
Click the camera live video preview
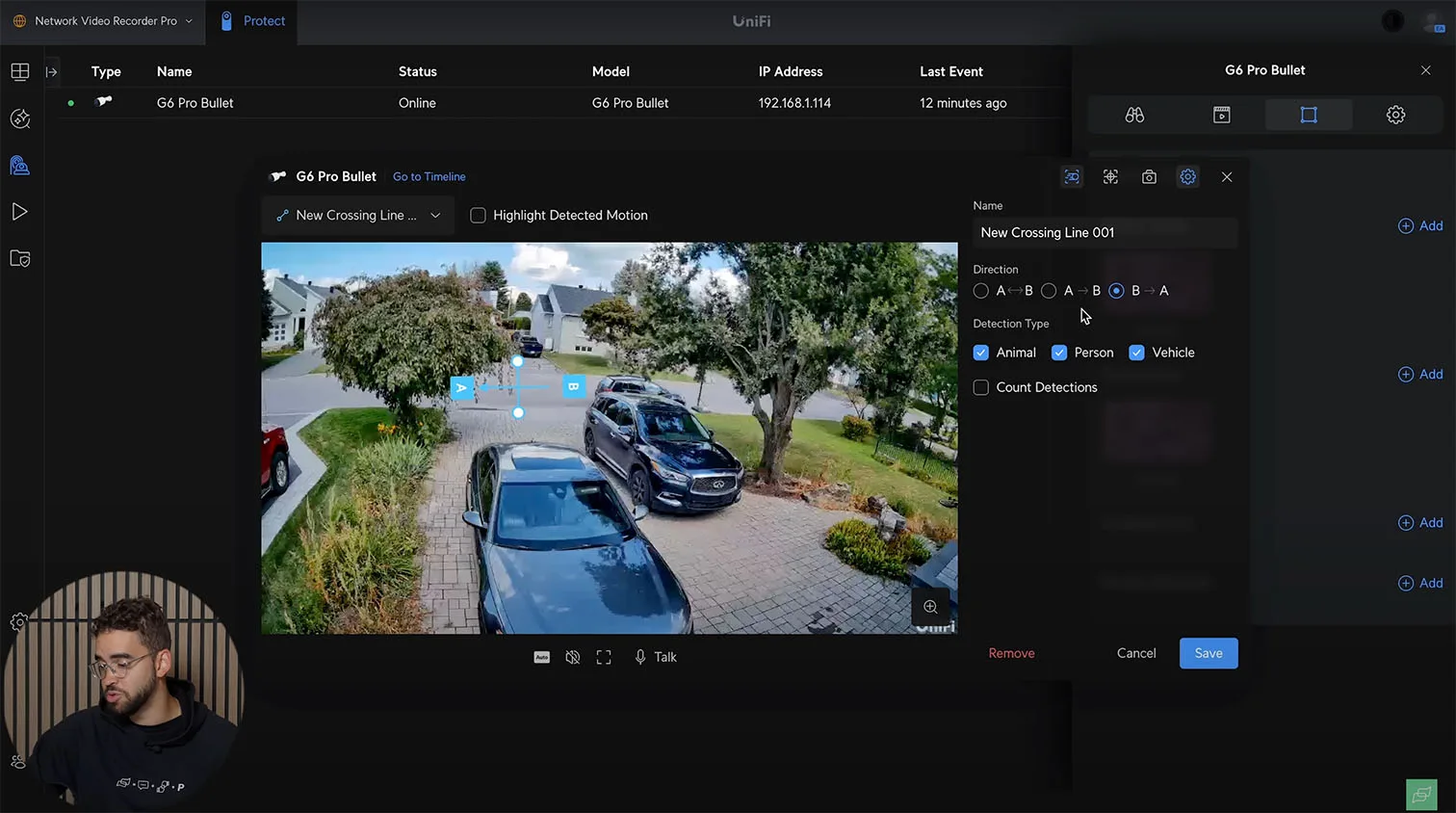(x=610, y=438)
